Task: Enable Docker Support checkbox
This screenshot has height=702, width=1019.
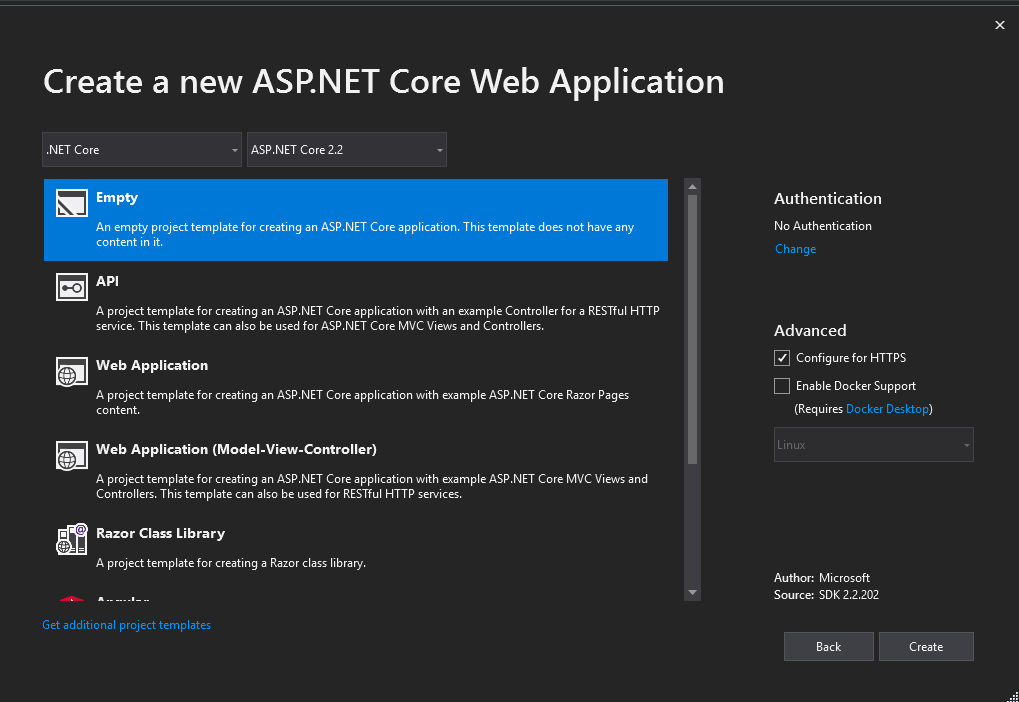Action: [782, 386]
